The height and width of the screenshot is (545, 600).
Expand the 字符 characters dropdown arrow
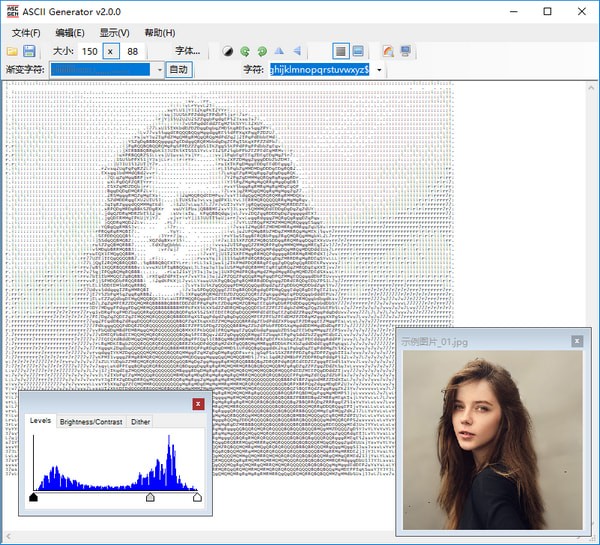(x=379, y=70)
